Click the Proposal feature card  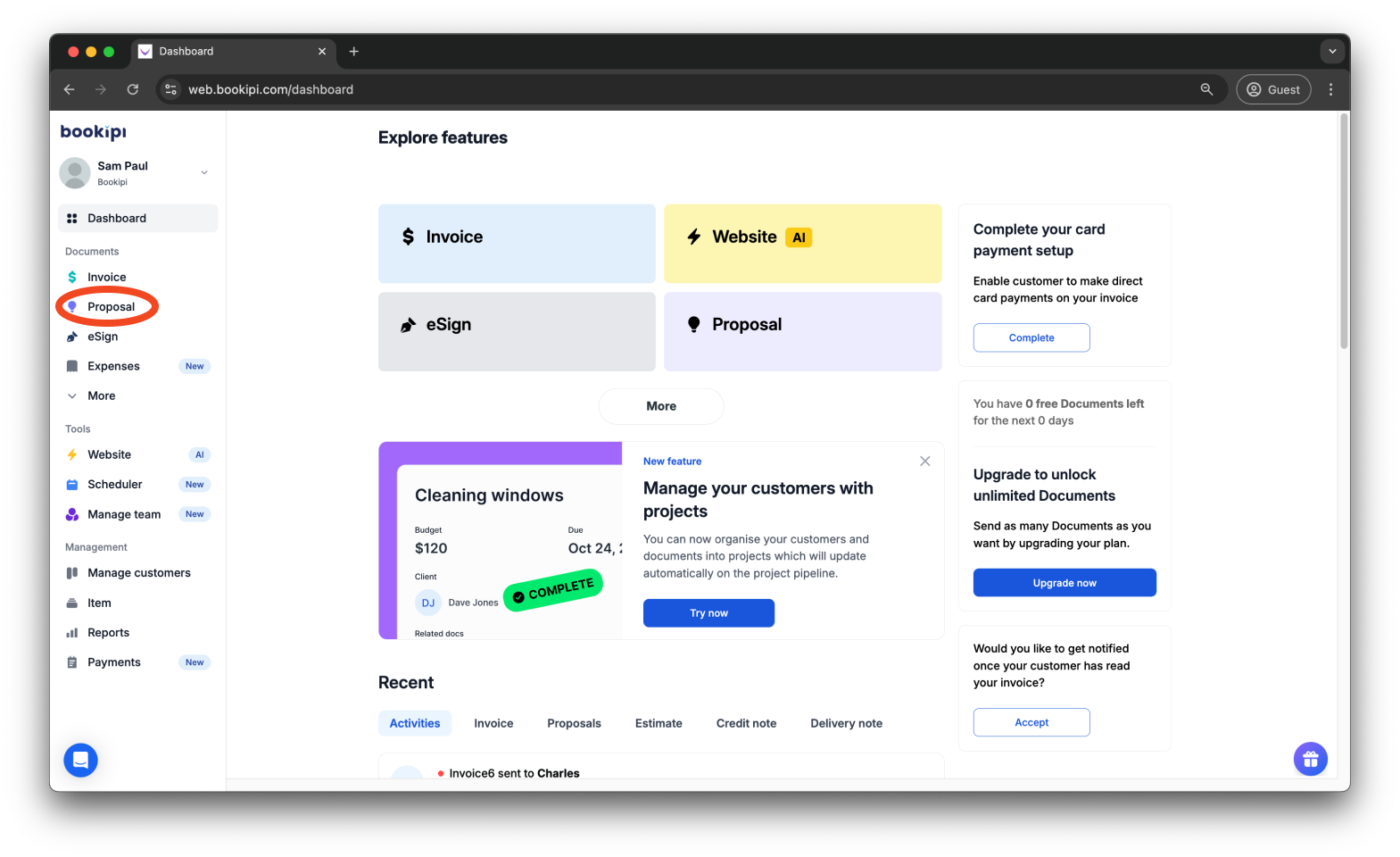pos(802,332)
